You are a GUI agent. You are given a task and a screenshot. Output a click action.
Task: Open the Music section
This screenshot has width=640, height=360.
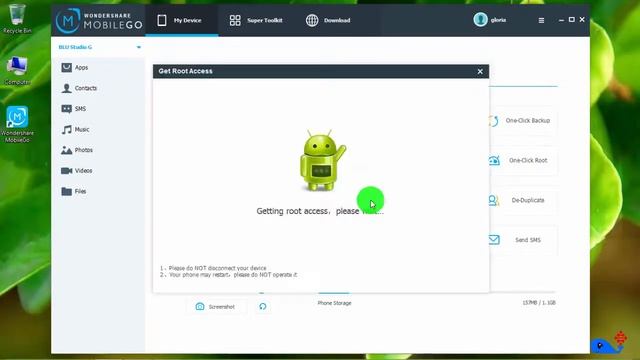76,129
